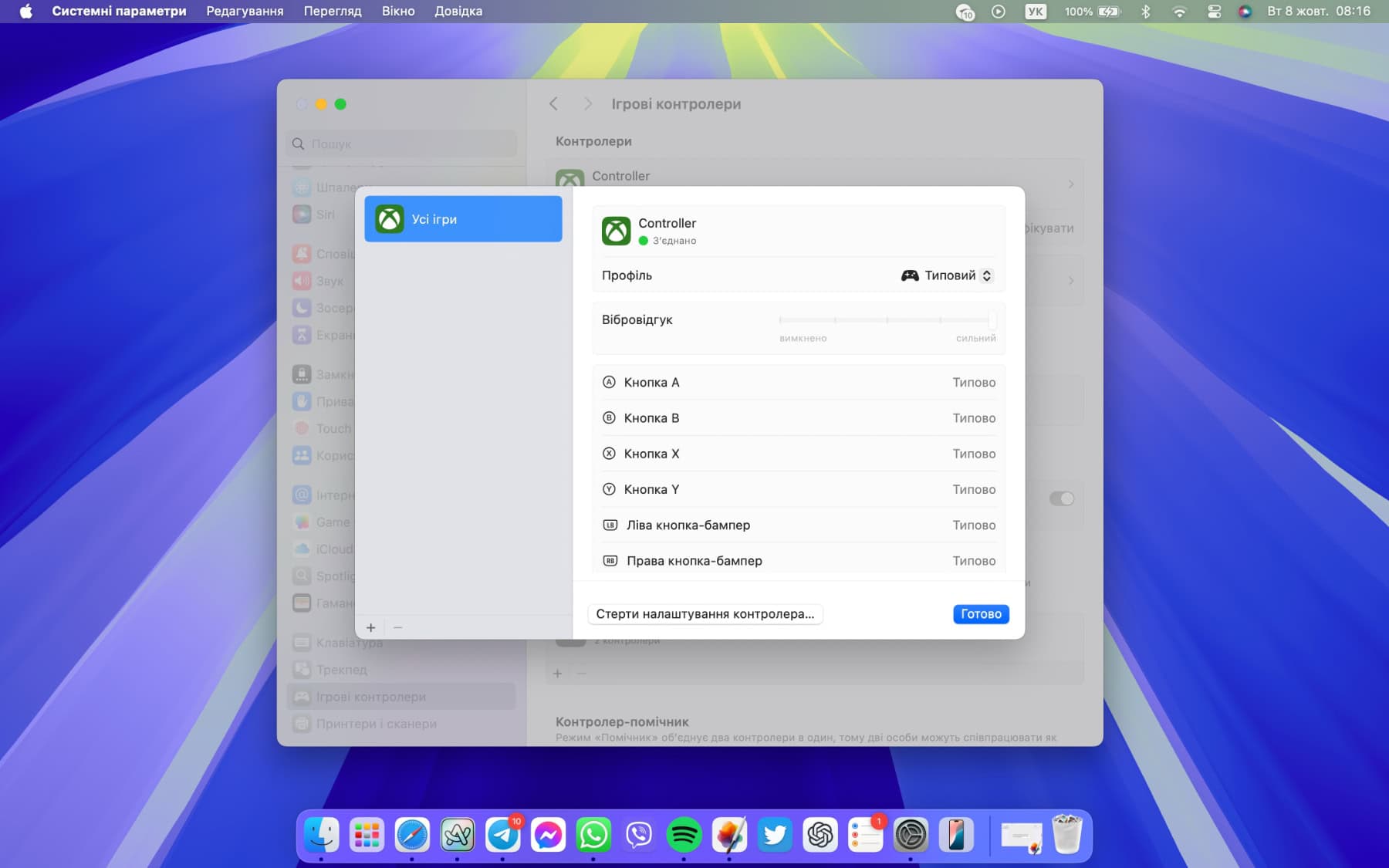1389x868 pixels.
Task: Open Reminders from the Dock
Action: pyautogui.click(x=866, y=835)
